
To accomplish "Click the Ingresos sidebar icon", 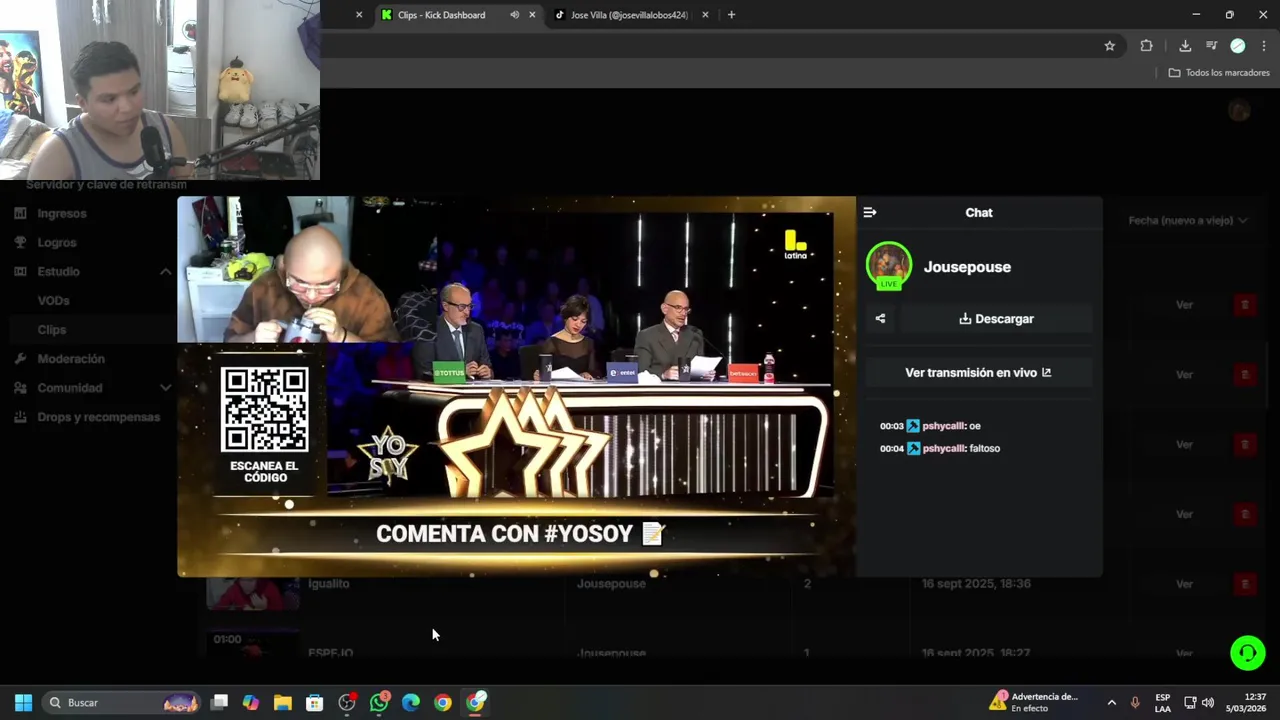I will 21,213.
